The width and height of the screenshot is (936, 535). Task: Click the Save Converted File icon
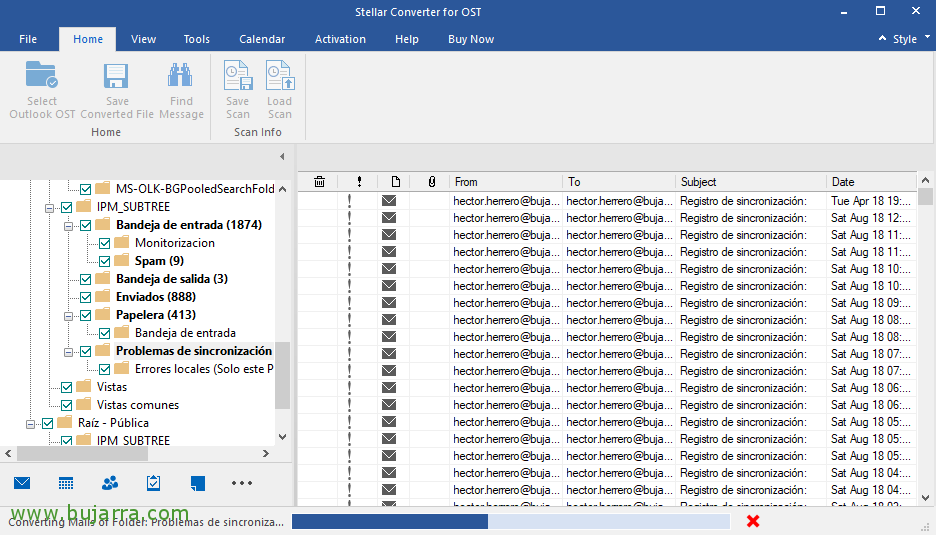click(117, 77)
